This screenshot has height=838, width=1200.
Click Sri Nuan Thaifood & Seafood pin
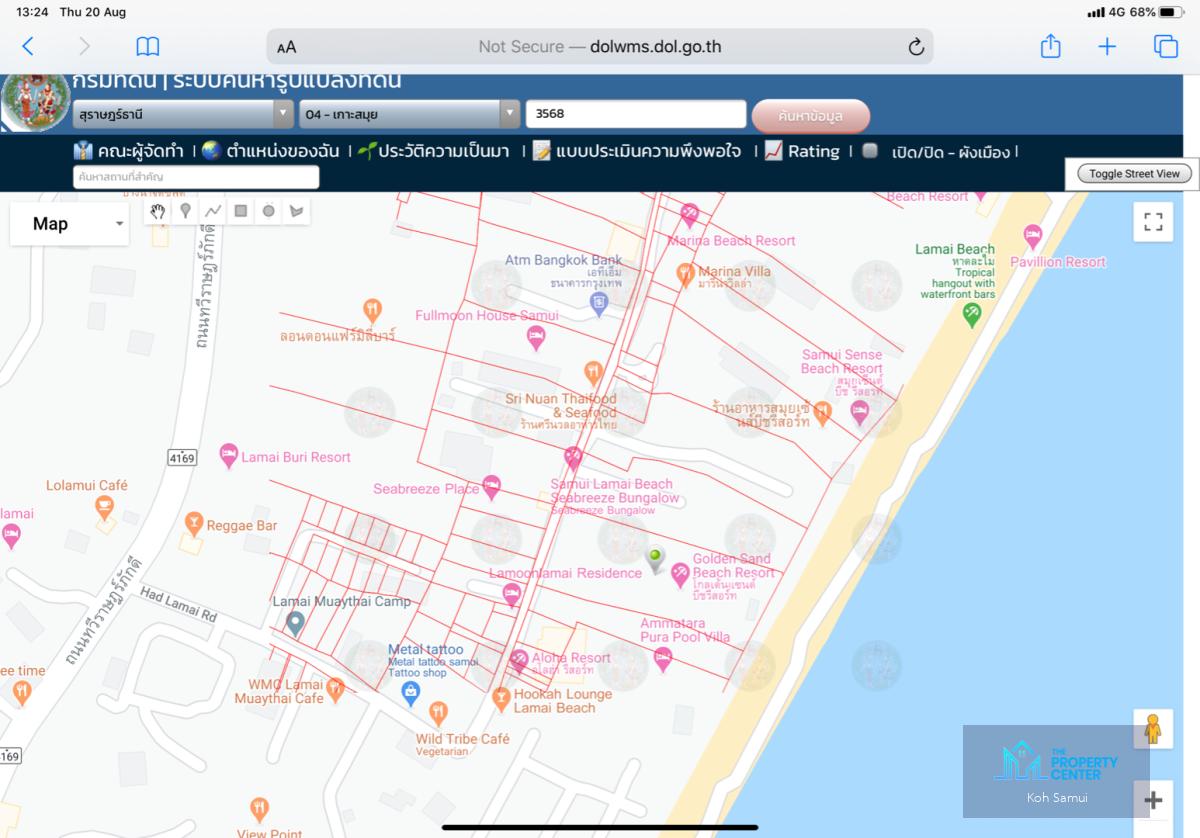[593, 374]
